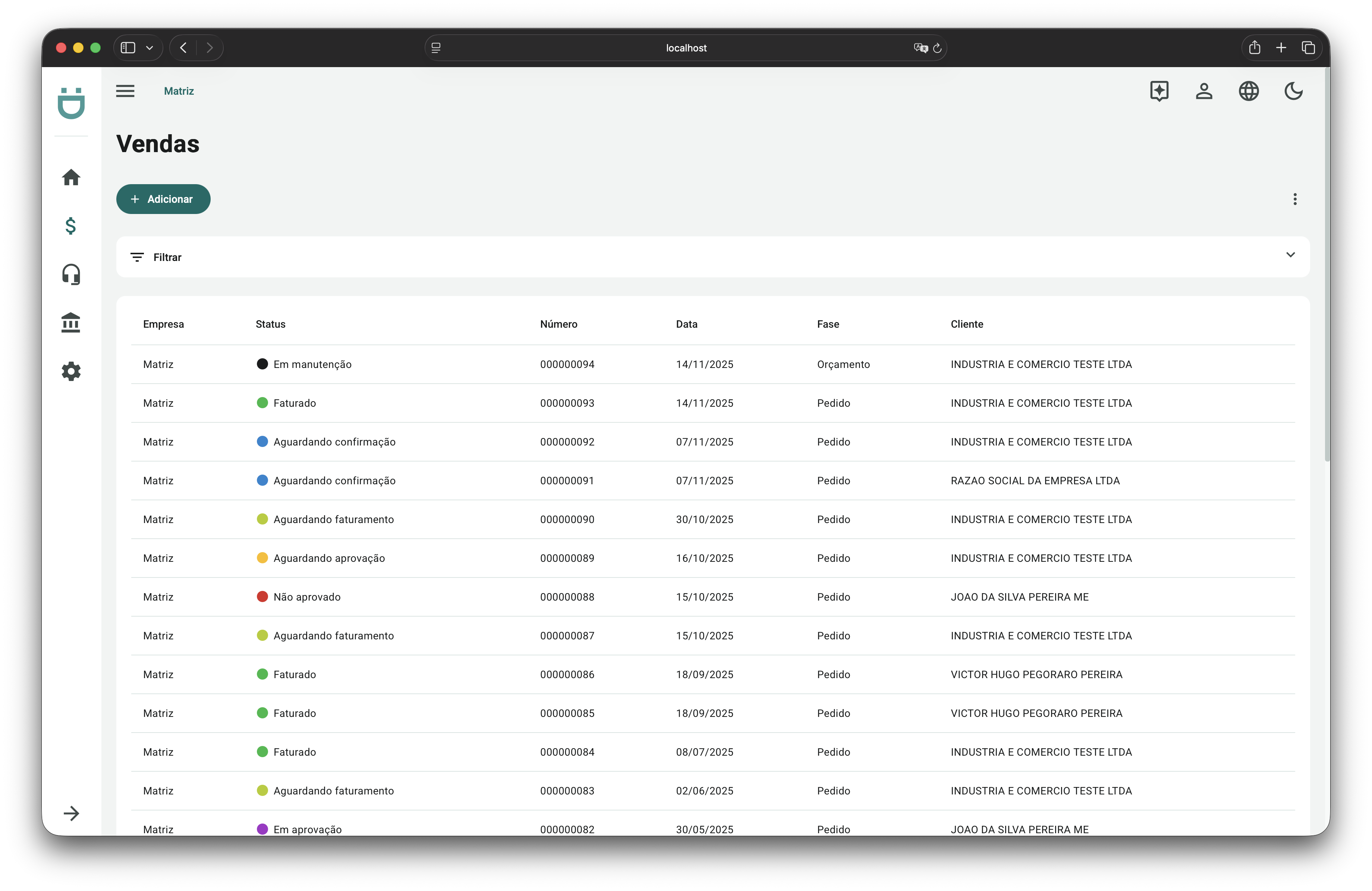
Task: Sort by the Status column header
Action: point(270,324)
